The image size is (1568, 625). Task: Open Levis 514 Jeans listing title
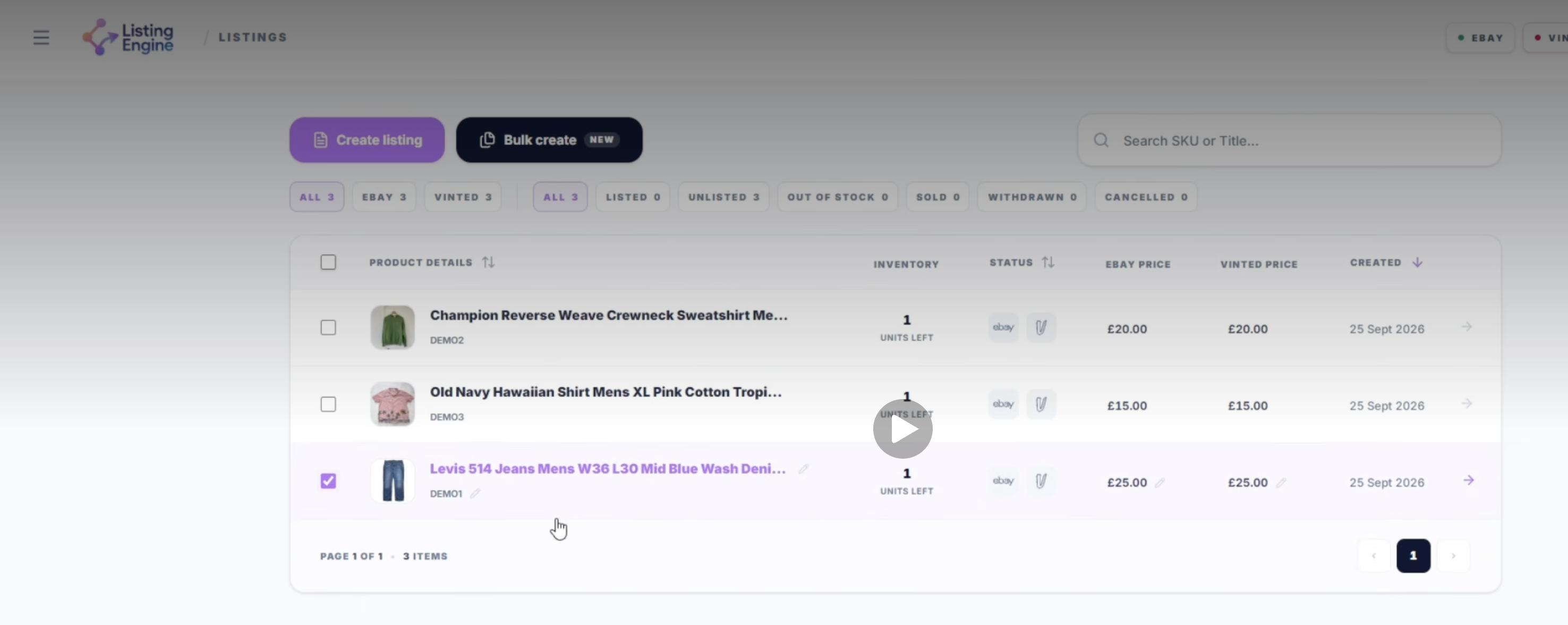click(608, 469)
